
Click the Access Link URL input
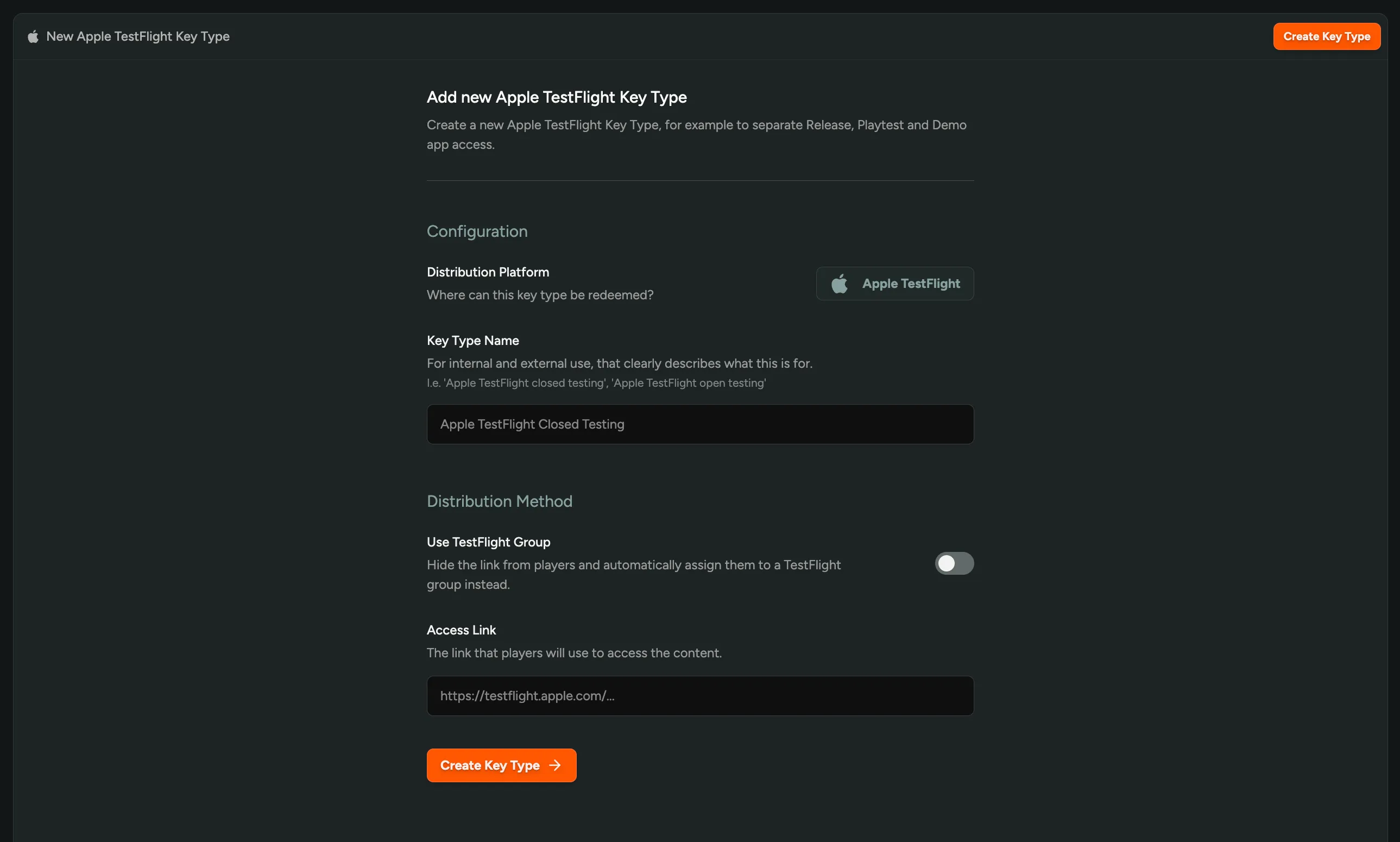pos(699,696)
